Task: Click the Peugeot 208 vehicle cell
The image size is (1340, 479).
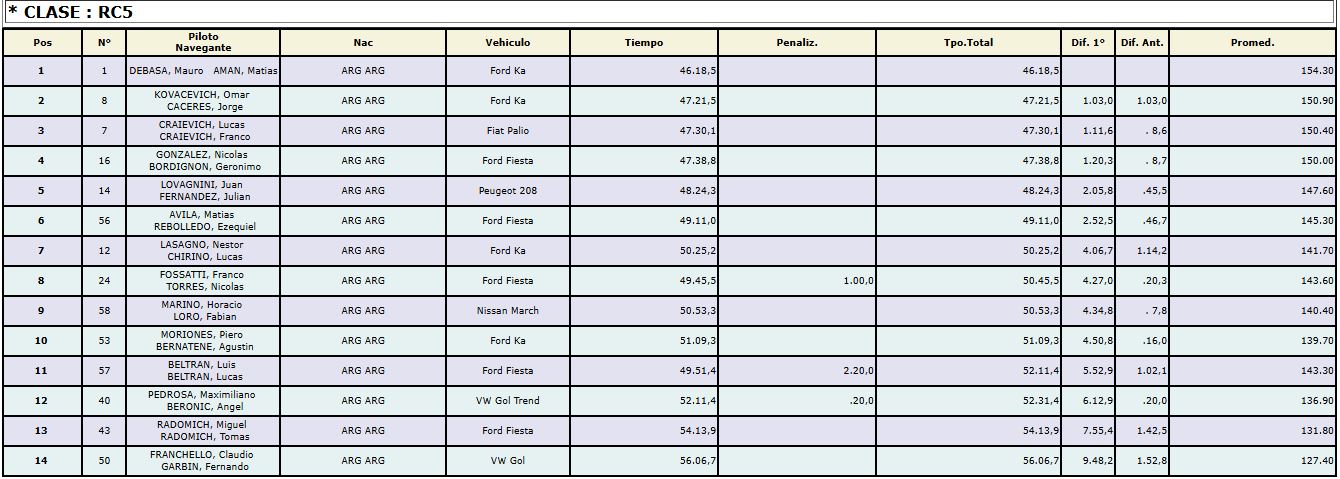Action: pyautogui.click(x=508, y=191)
